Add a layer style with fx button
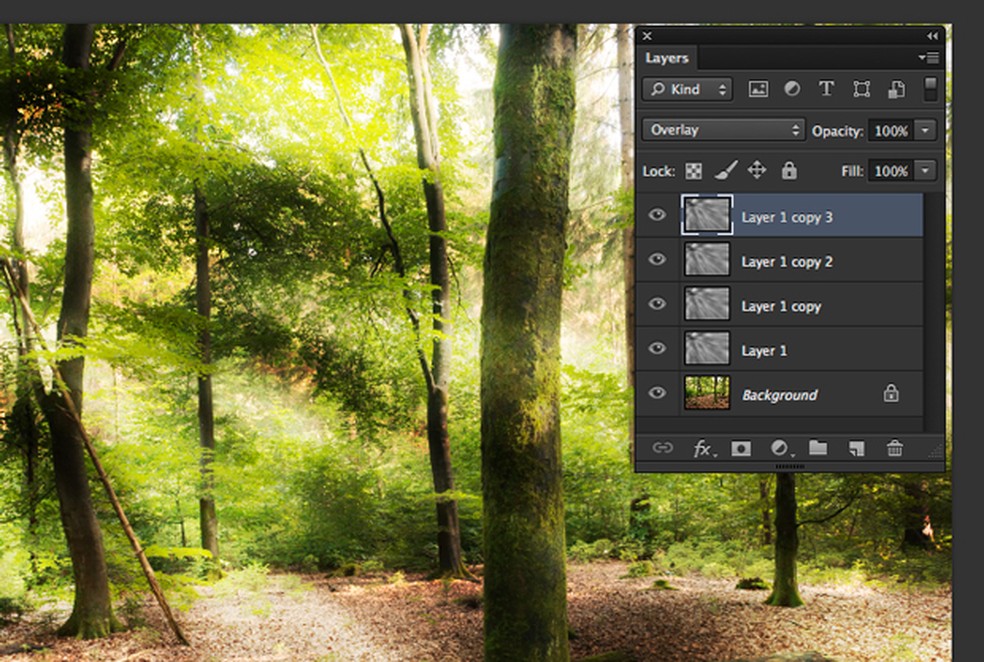 (704, 449)
